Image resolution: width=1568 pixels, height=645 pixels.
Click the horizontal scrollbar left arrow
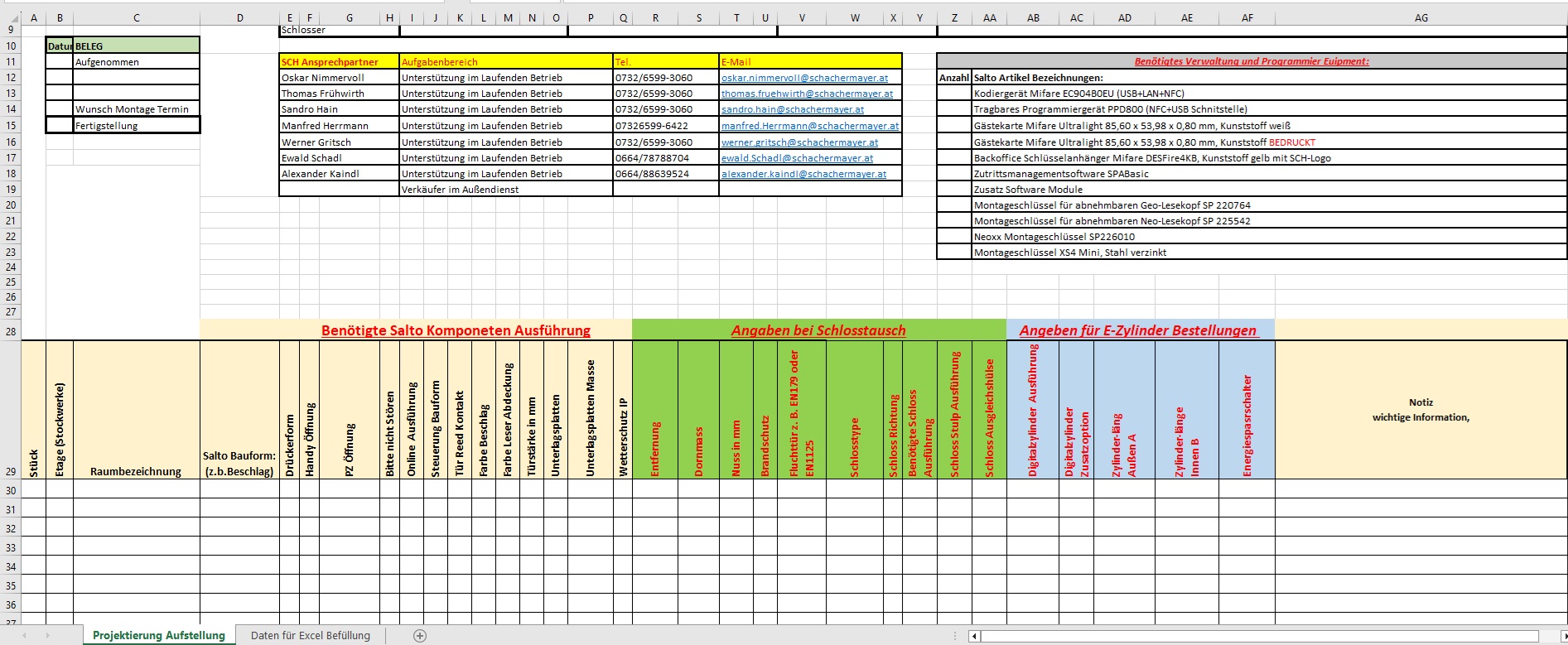point(974,636)
